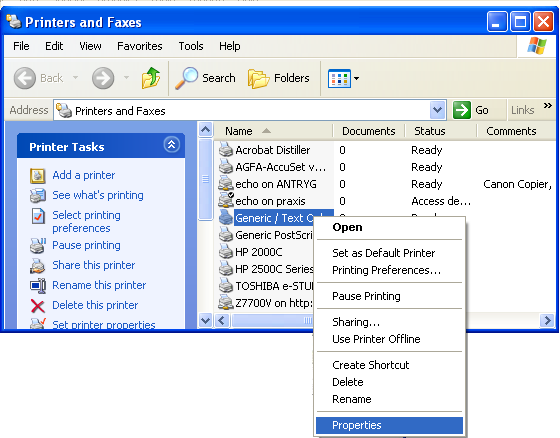Select the Generic PostScript printer icon

click(226, 235)
